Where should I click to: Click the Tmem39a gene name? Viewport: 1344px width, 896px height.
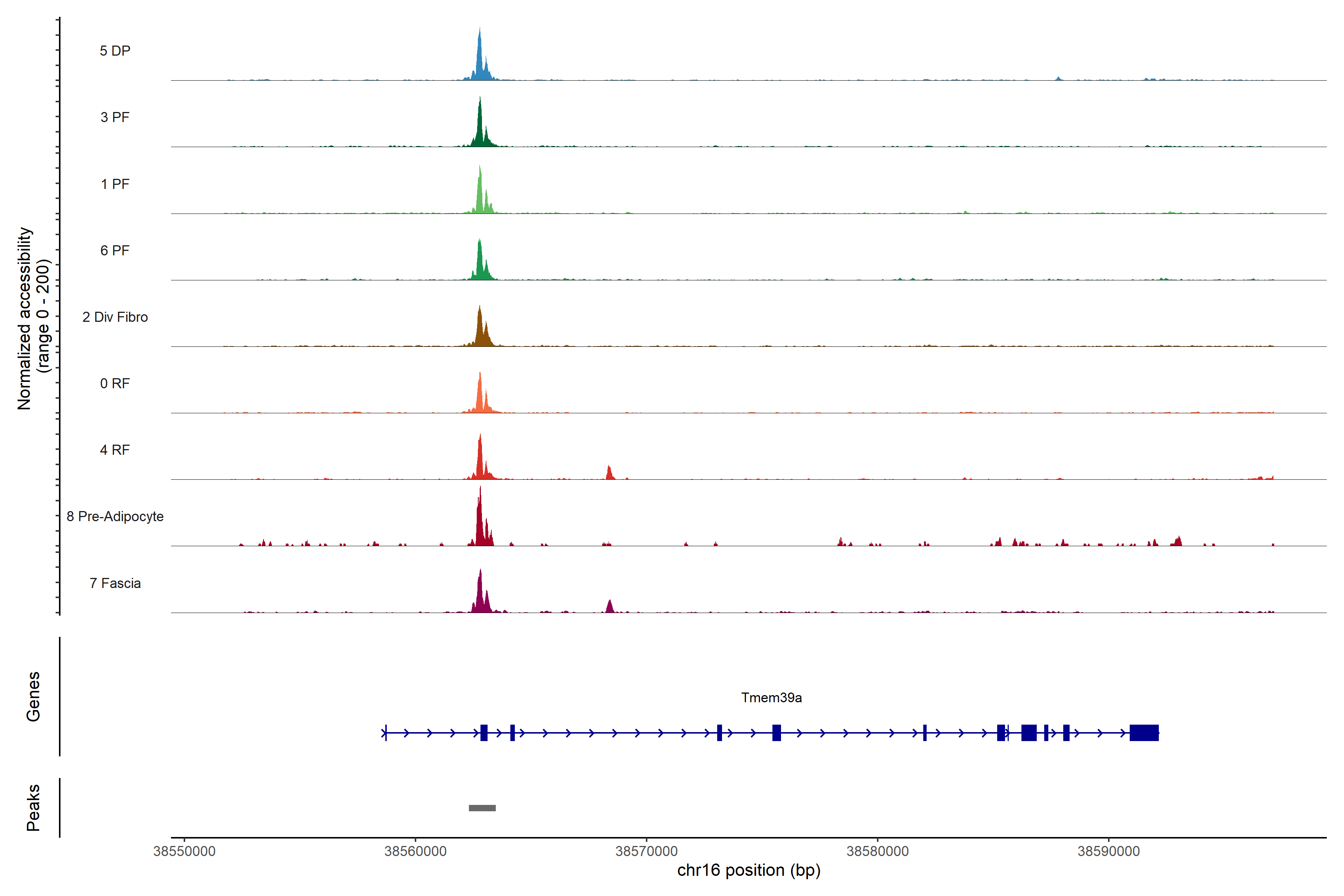coord(771,698)
